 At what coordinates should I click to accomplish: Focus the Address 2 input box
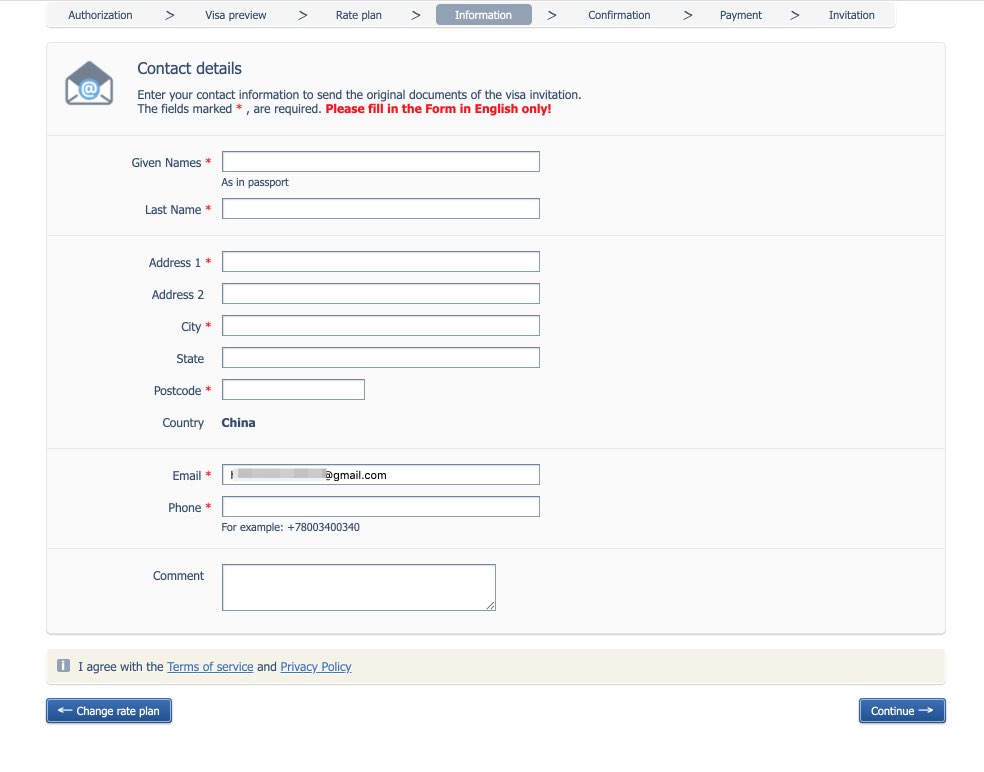point(380,294)
